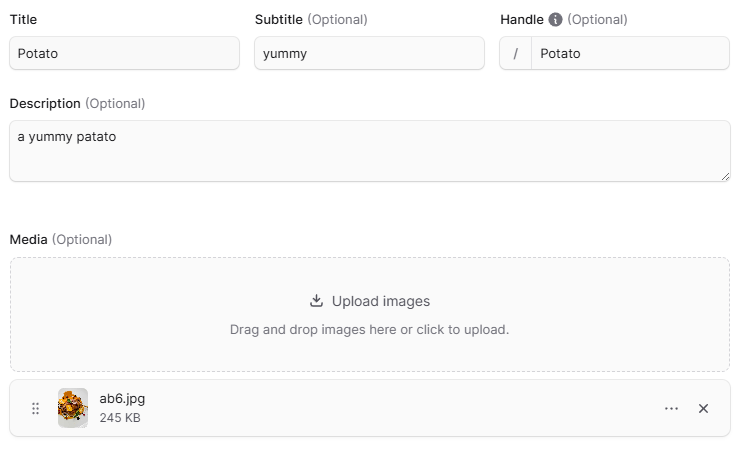Click the Description box resize grip

click(725, 177)
